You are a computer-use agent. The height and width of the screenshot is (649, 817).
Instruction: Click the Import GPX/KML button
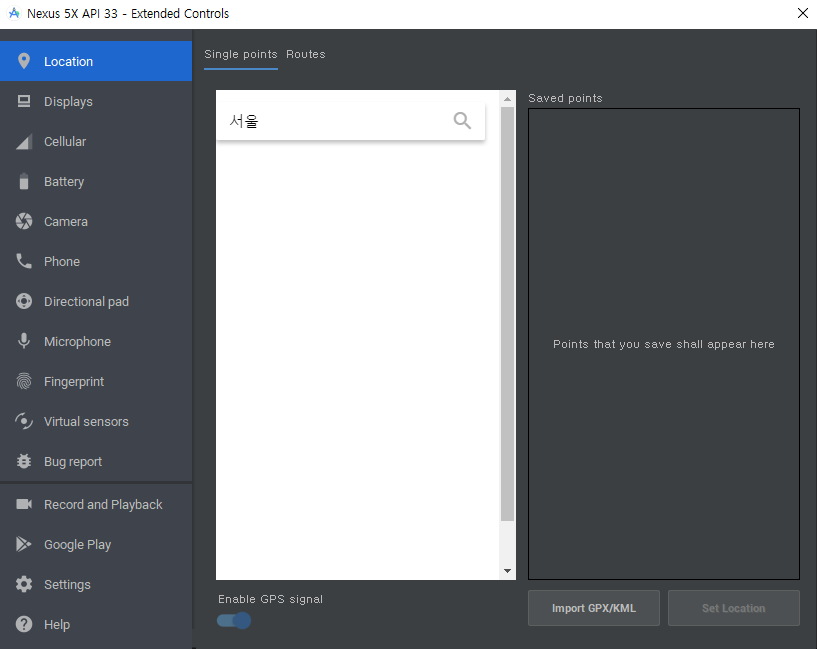(x=594, y=608)
